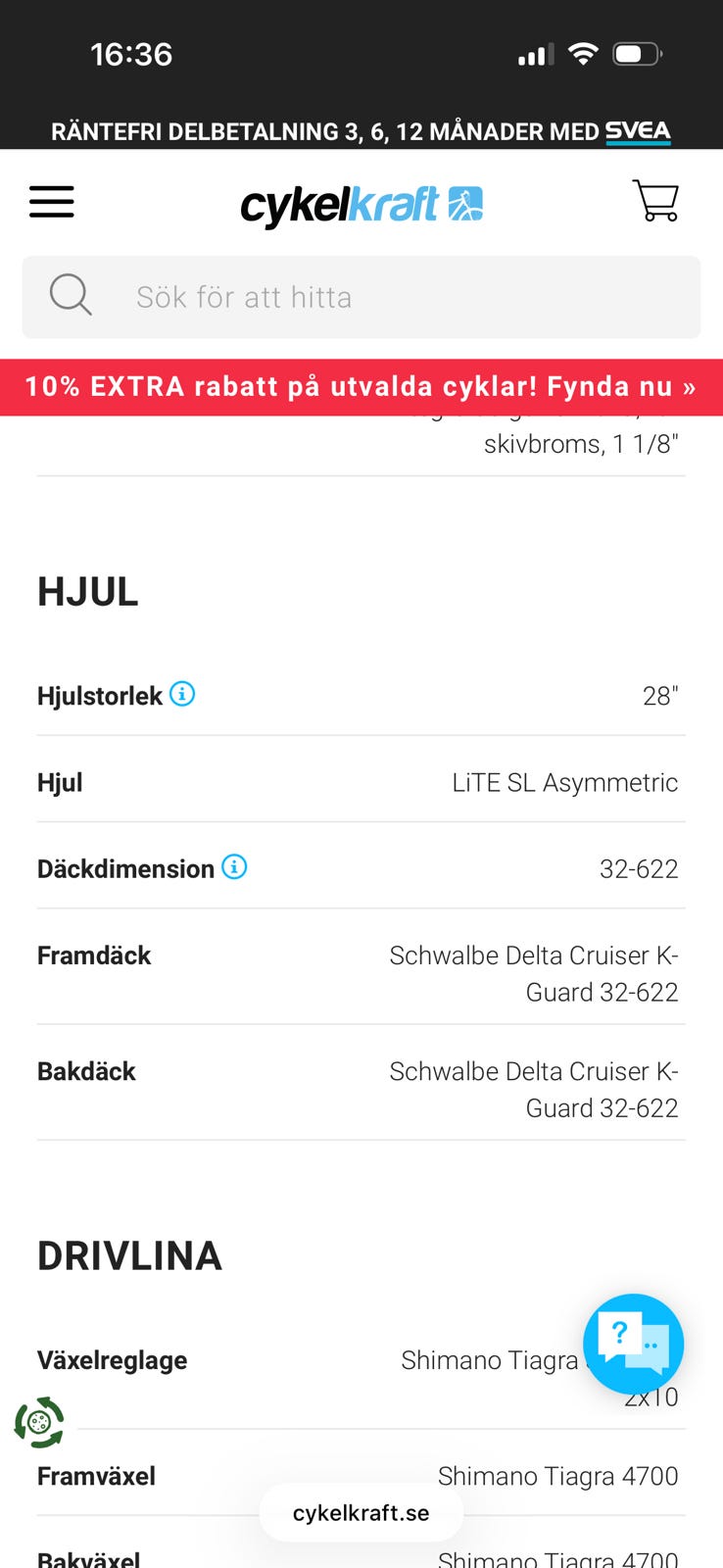723x1568 pixels.
Task: Tap the LiTE SL Asymmetric wheel value
Action: pos(564,782)
